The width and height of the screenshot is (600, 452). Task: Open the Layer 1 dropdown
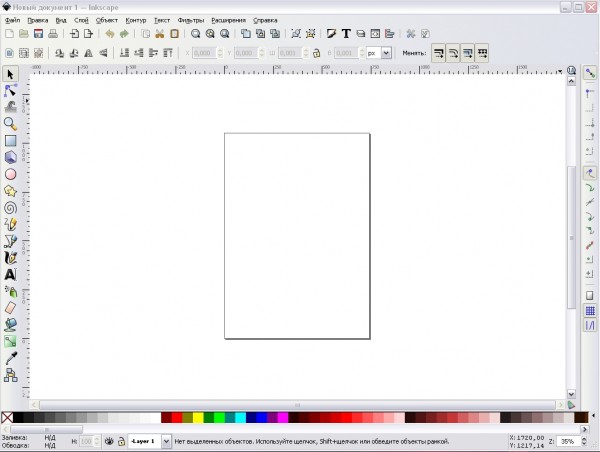(x=166, y=441)
